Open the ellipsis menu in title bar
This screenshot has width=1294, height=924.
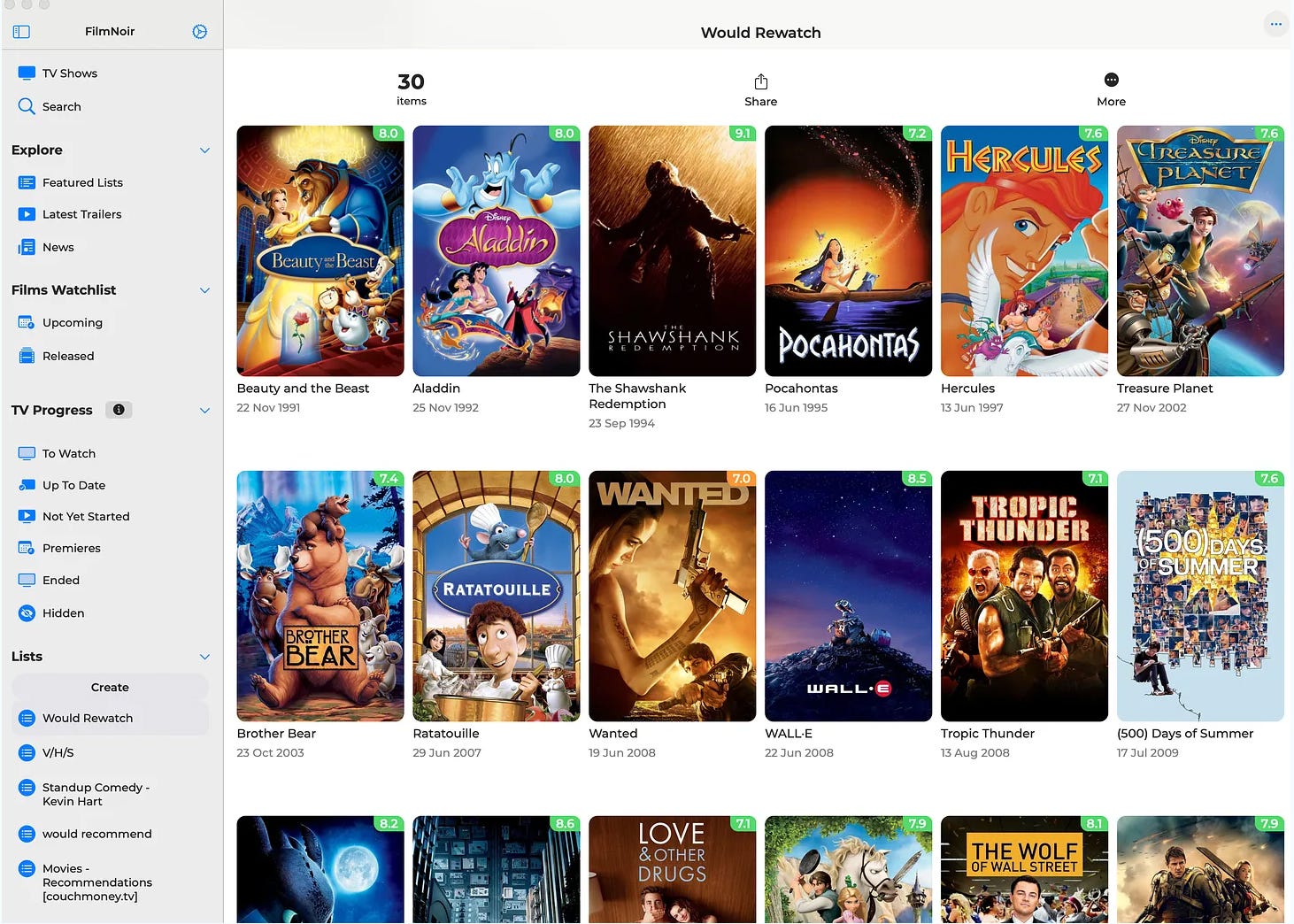[1275, 24]
